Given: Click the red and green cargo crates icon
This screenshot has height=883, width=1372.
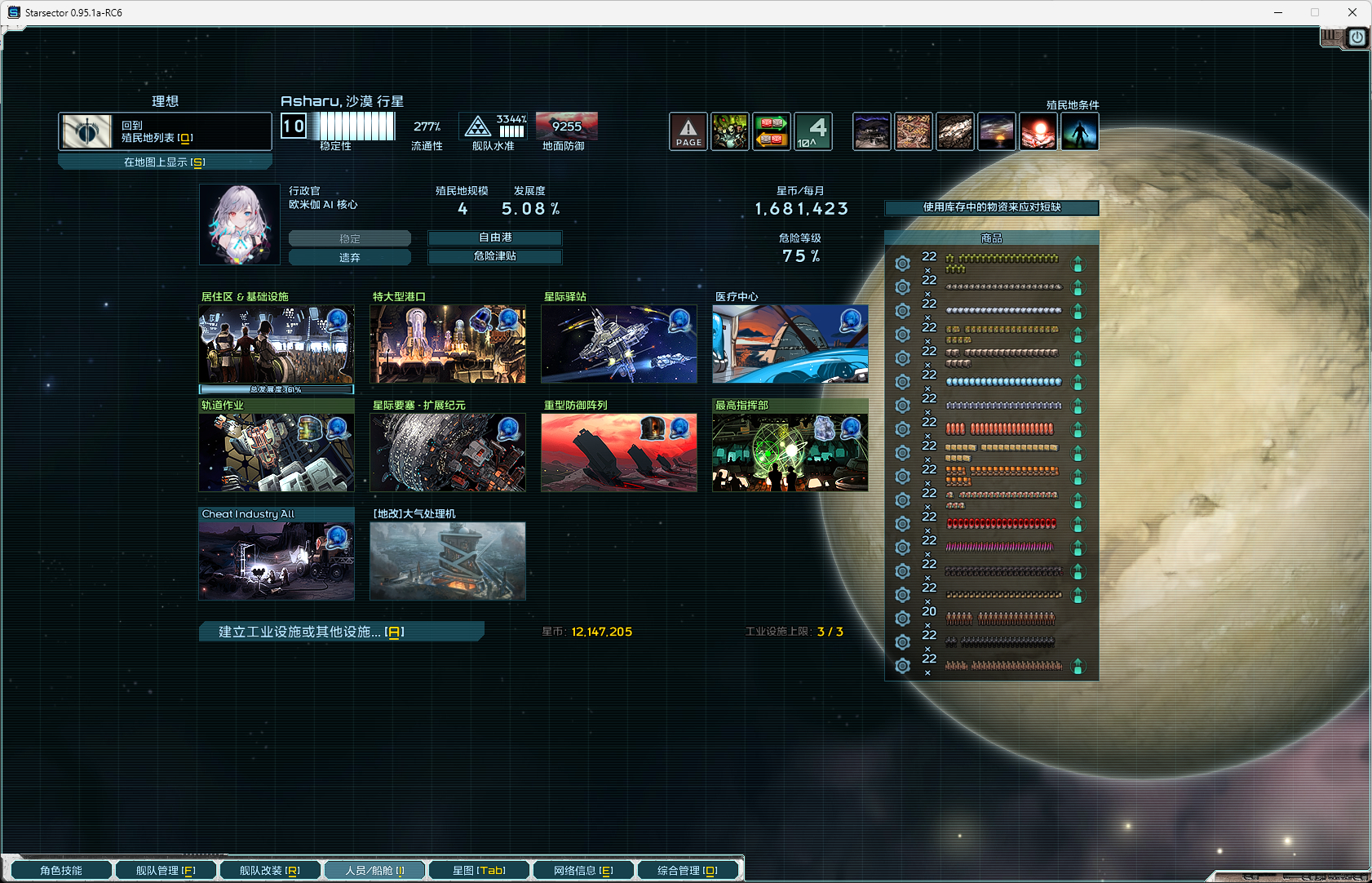Looking at the screenshot, I should 771,131.
